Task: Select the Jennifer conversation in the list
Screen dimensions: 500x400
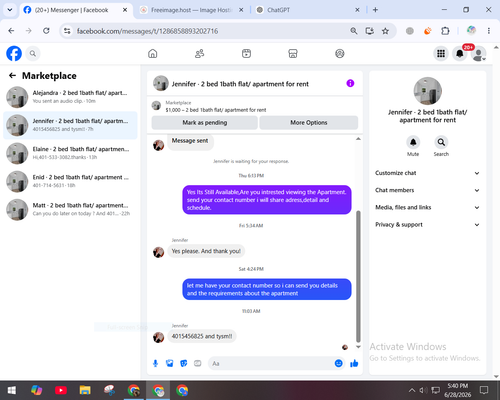Action: point(70,125)
